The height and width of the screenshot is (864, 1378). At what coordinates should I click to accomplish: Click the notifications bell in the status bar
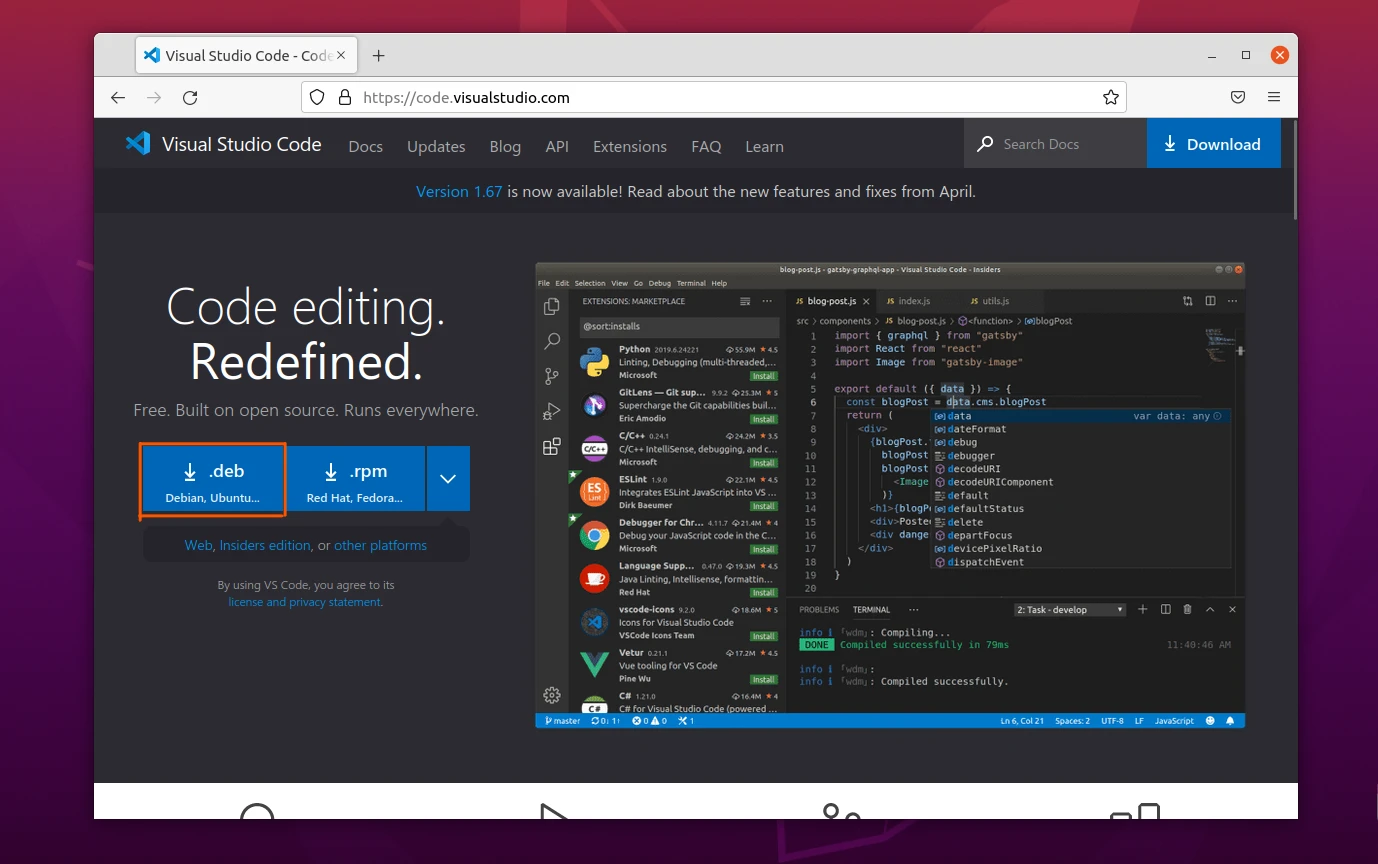[x=1231, y=720]
